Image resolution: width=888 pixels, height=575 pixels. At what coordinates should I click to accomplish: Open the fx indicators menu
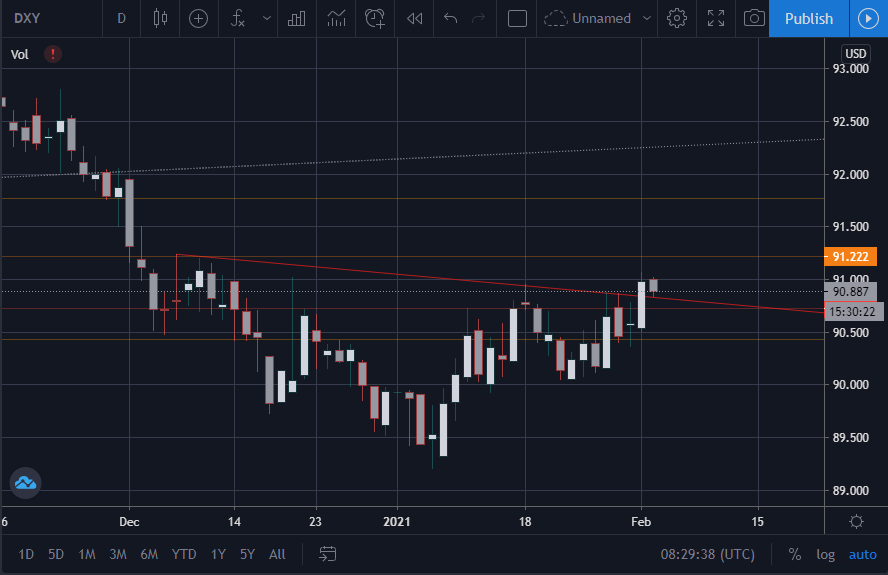(238, 18)
